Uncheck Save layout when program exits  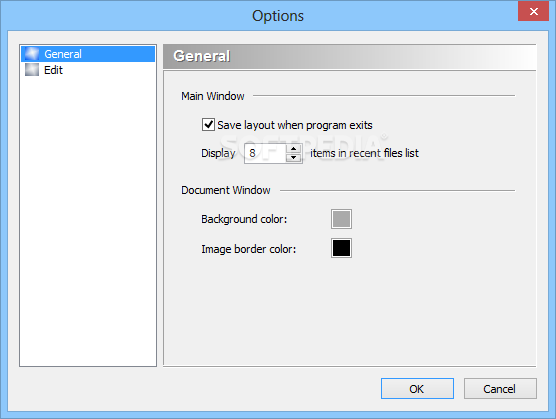coord(208,125)
